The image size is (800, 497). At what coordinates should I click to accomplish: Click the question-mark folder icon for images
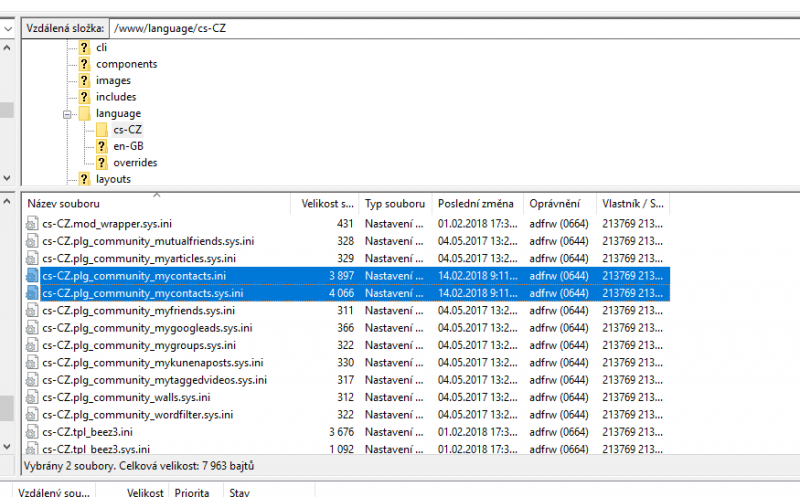(84, 81)
